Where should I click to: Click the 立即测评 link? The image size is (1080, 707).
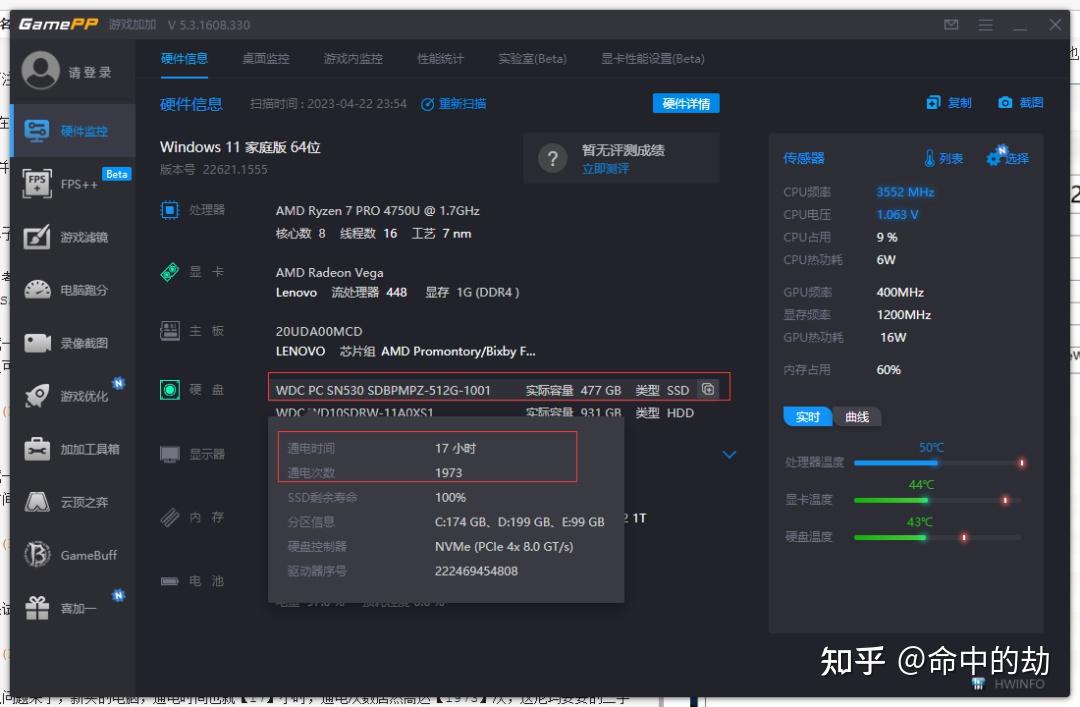coord(605,169)
